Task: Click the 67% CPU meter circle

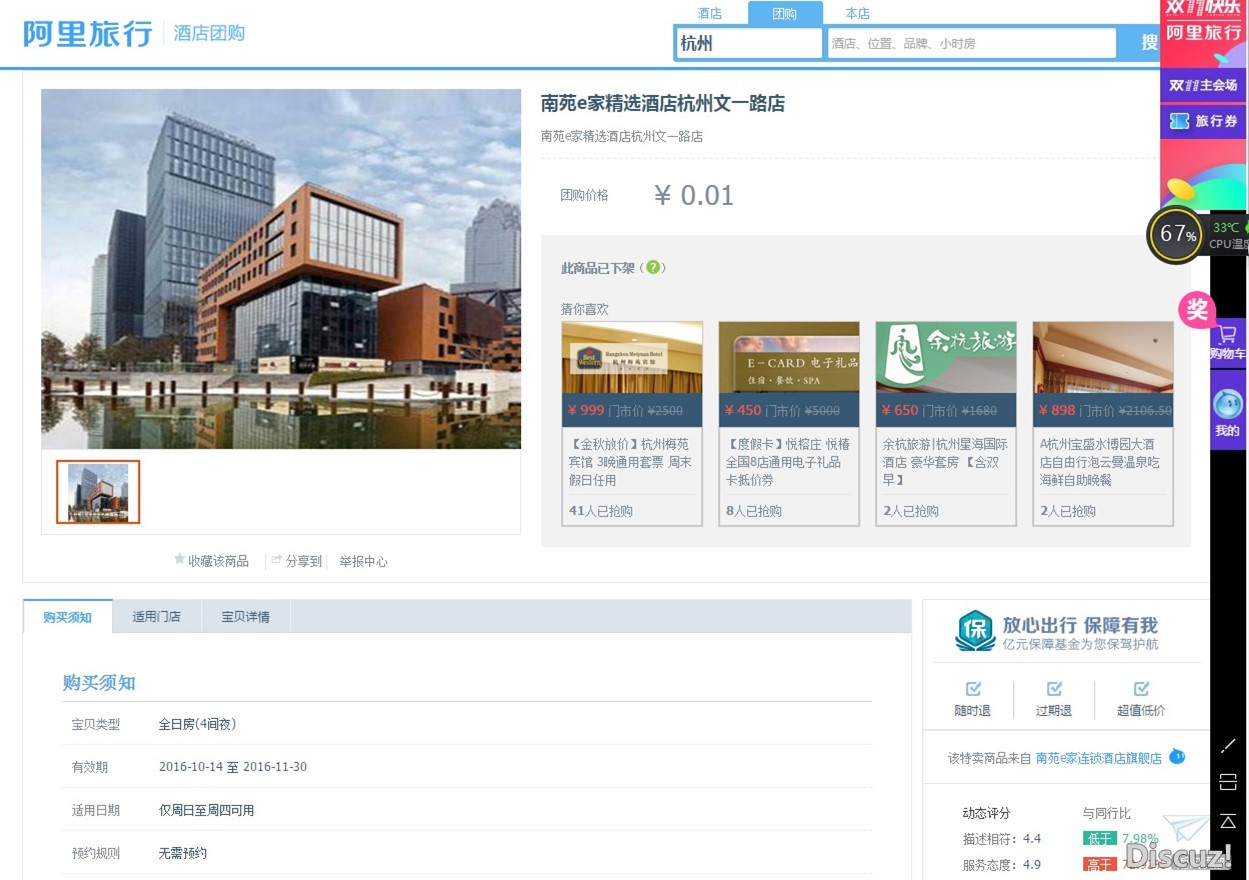Action: (x=1175, y=235)
